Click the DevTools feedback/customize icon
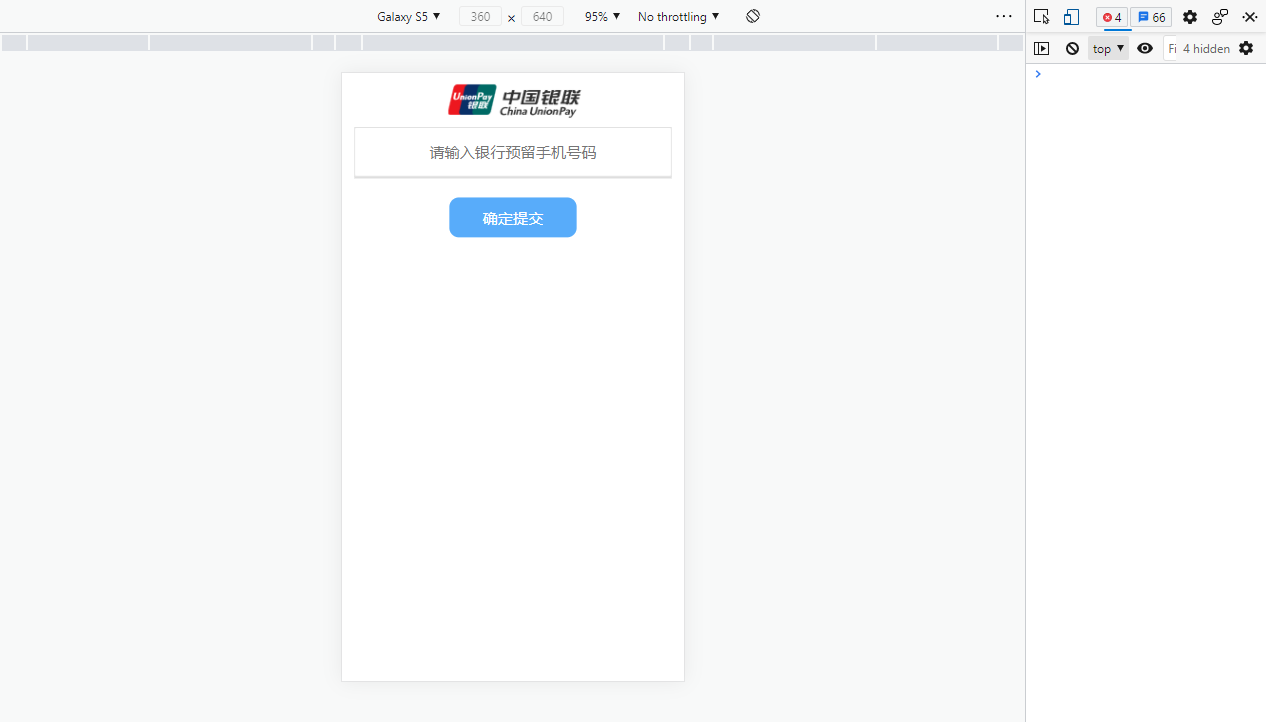1266x722 pixels. 1220,17
